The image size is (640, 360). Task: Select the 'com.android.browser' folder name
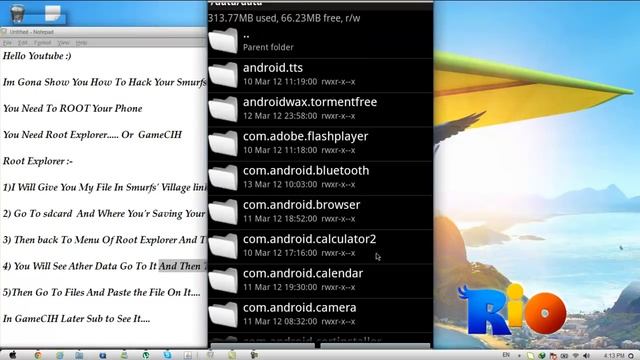coord(301,205)
